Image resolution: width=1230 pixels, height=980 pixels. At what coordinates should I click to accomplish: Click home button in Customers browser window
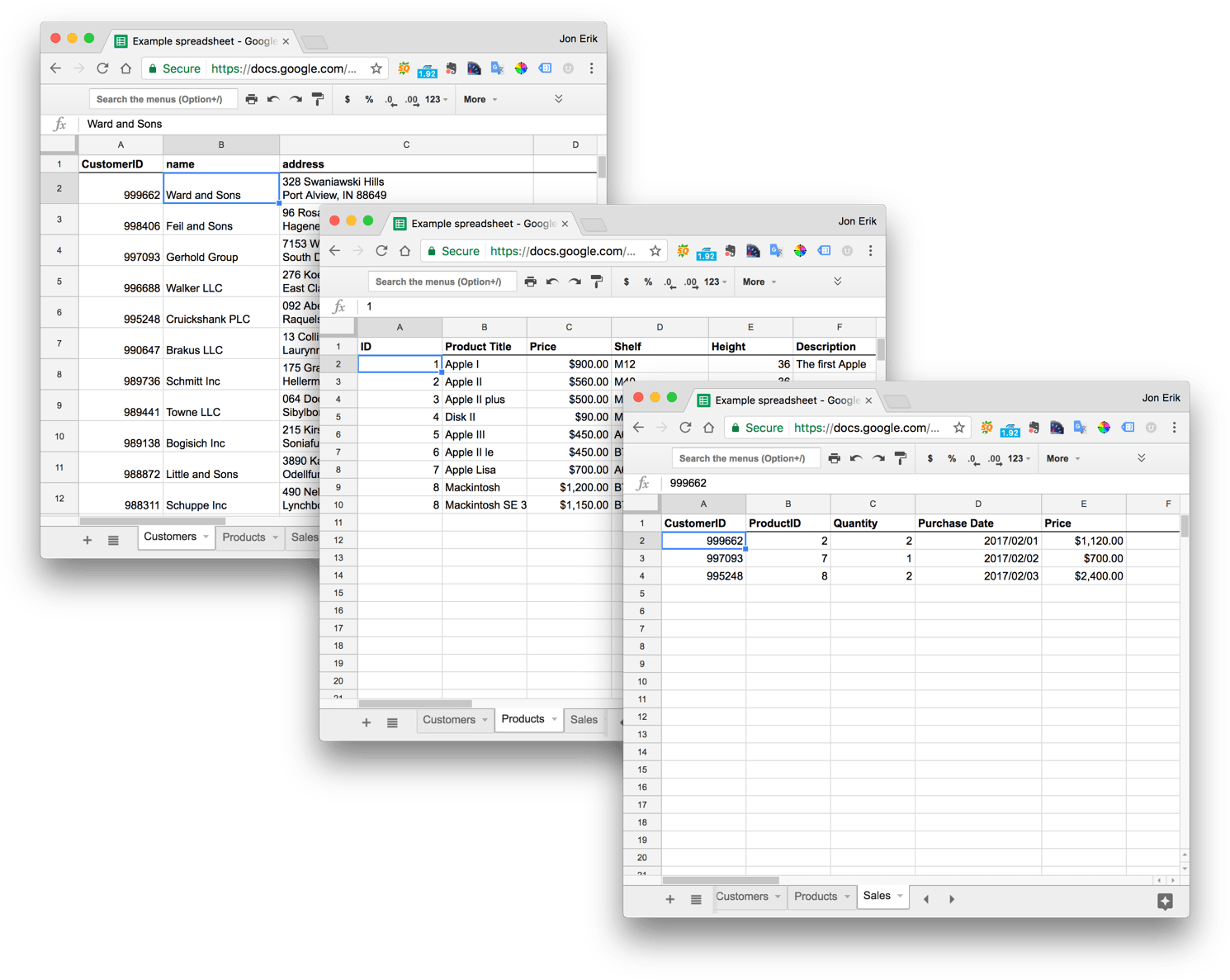[125, 69]
